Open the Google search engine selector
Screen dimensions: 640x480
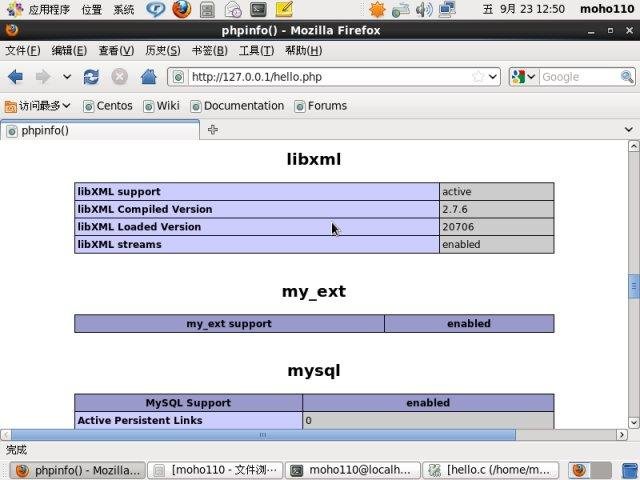523,77
